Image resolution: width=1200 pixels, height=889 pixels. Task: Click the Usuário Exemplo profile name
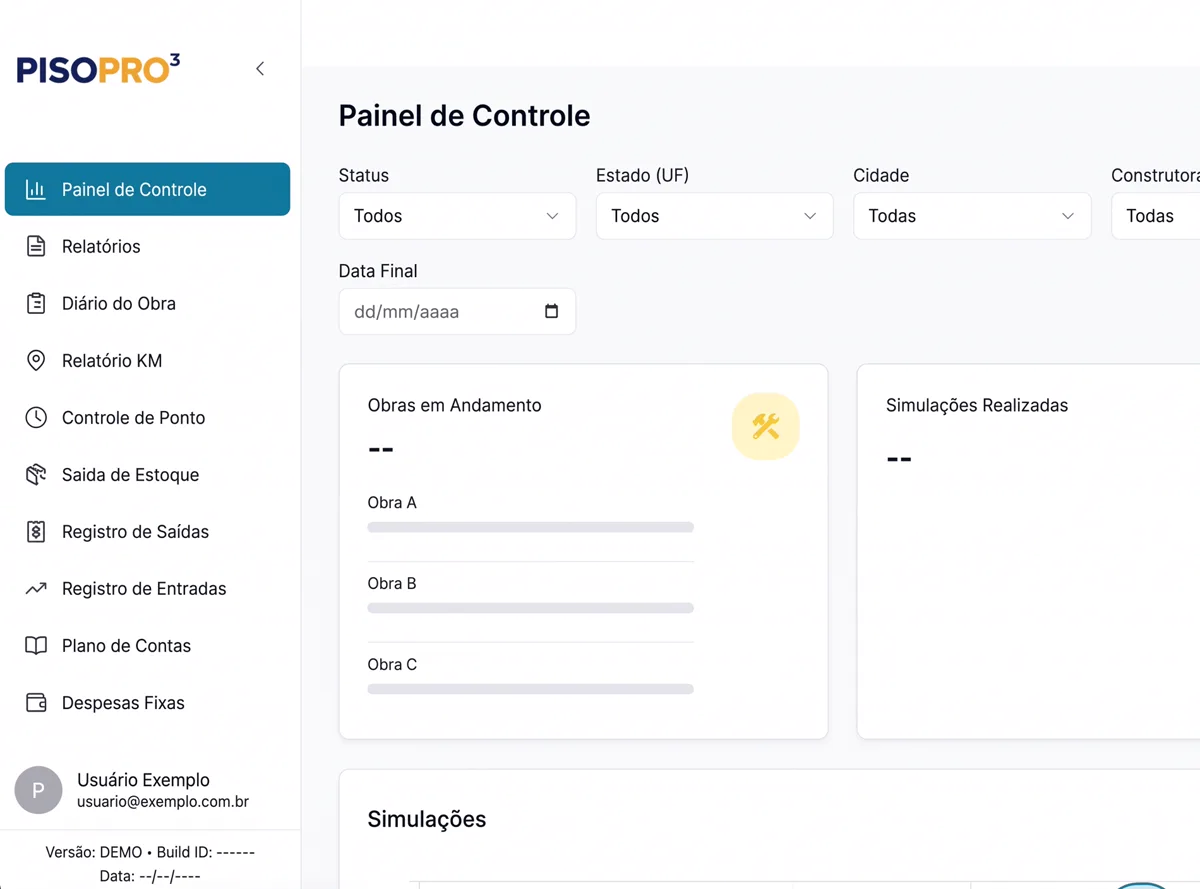coord(143,780)
